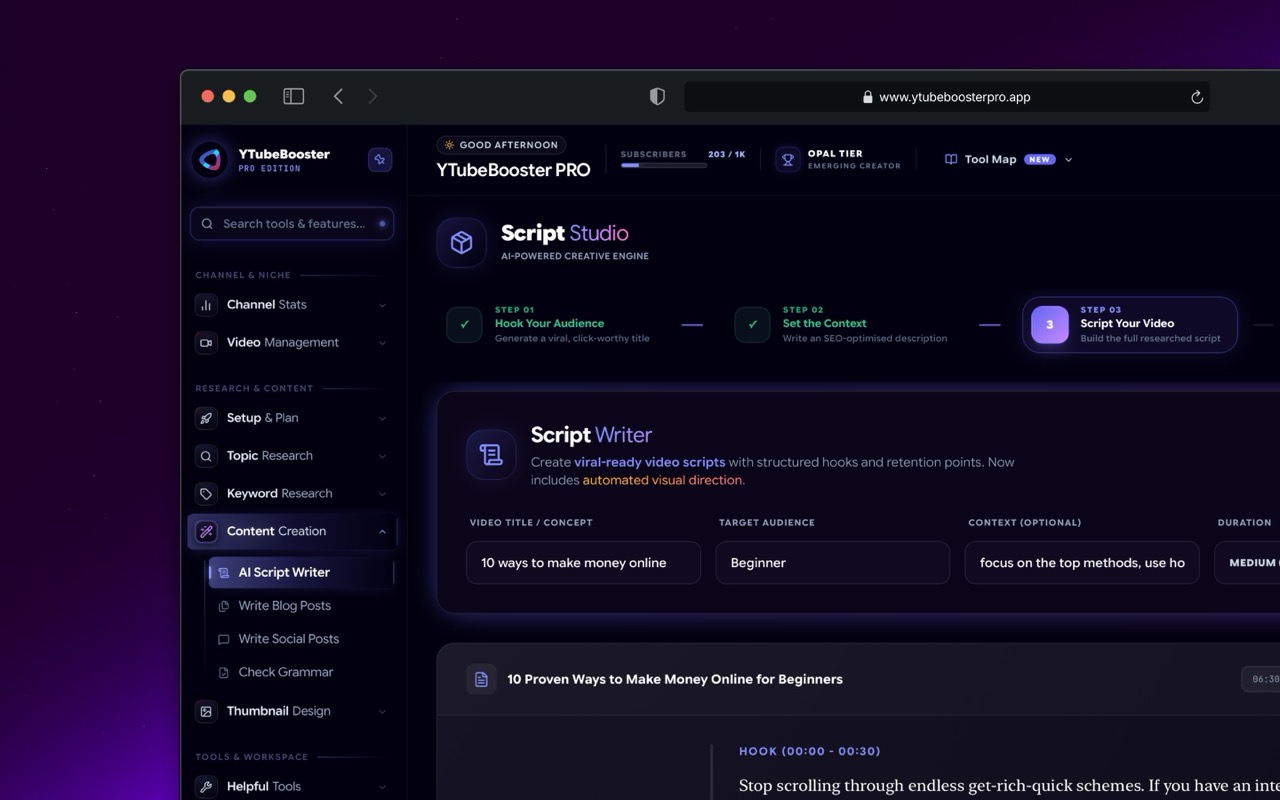
Task: Click the Step 3 purple number badge
Action: pos(1049,324)
